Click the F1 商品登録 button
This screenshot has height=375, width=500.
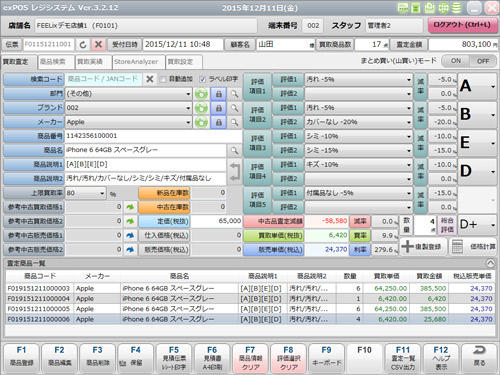tap(21, 358)
